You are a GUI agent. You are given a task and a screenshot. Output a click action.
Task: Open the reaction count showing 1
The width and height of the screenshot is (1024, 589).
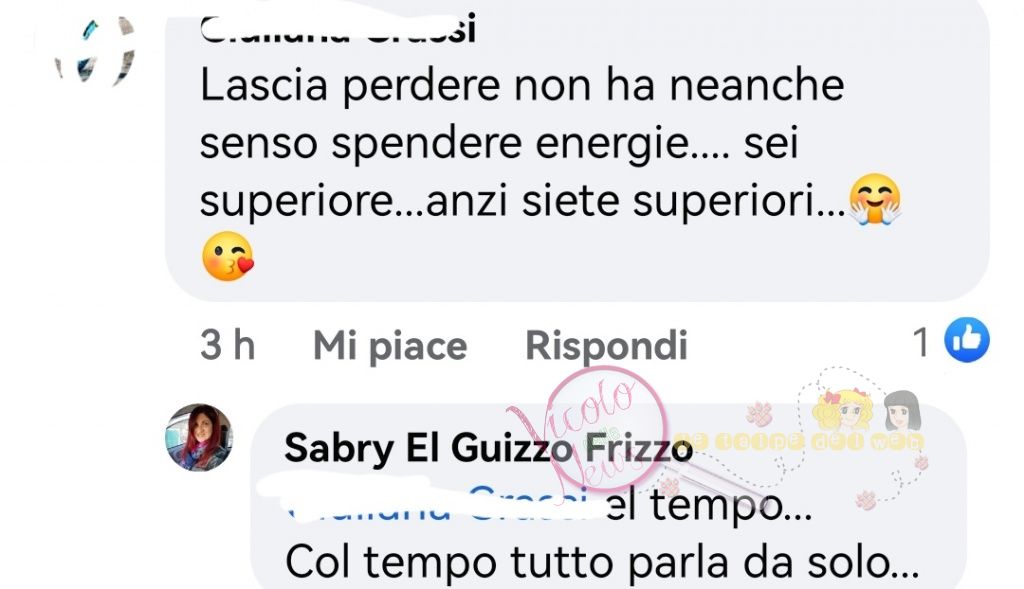pyautogui.click(x=921, y=342)
